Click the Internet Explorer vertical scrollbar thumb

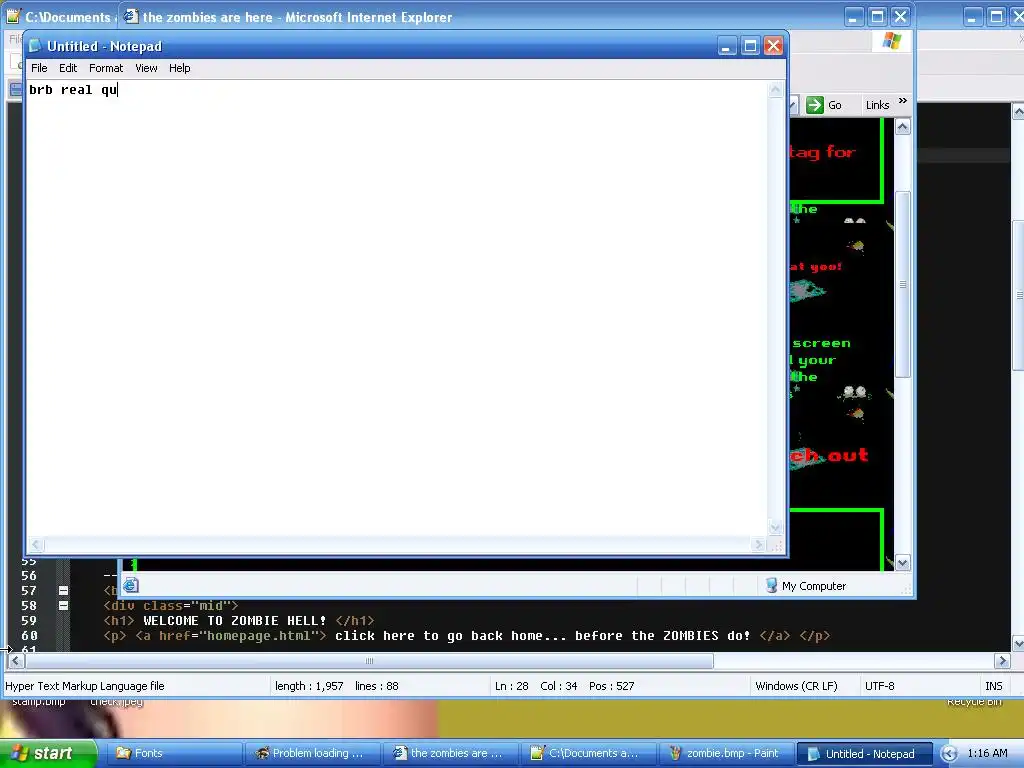903,284
